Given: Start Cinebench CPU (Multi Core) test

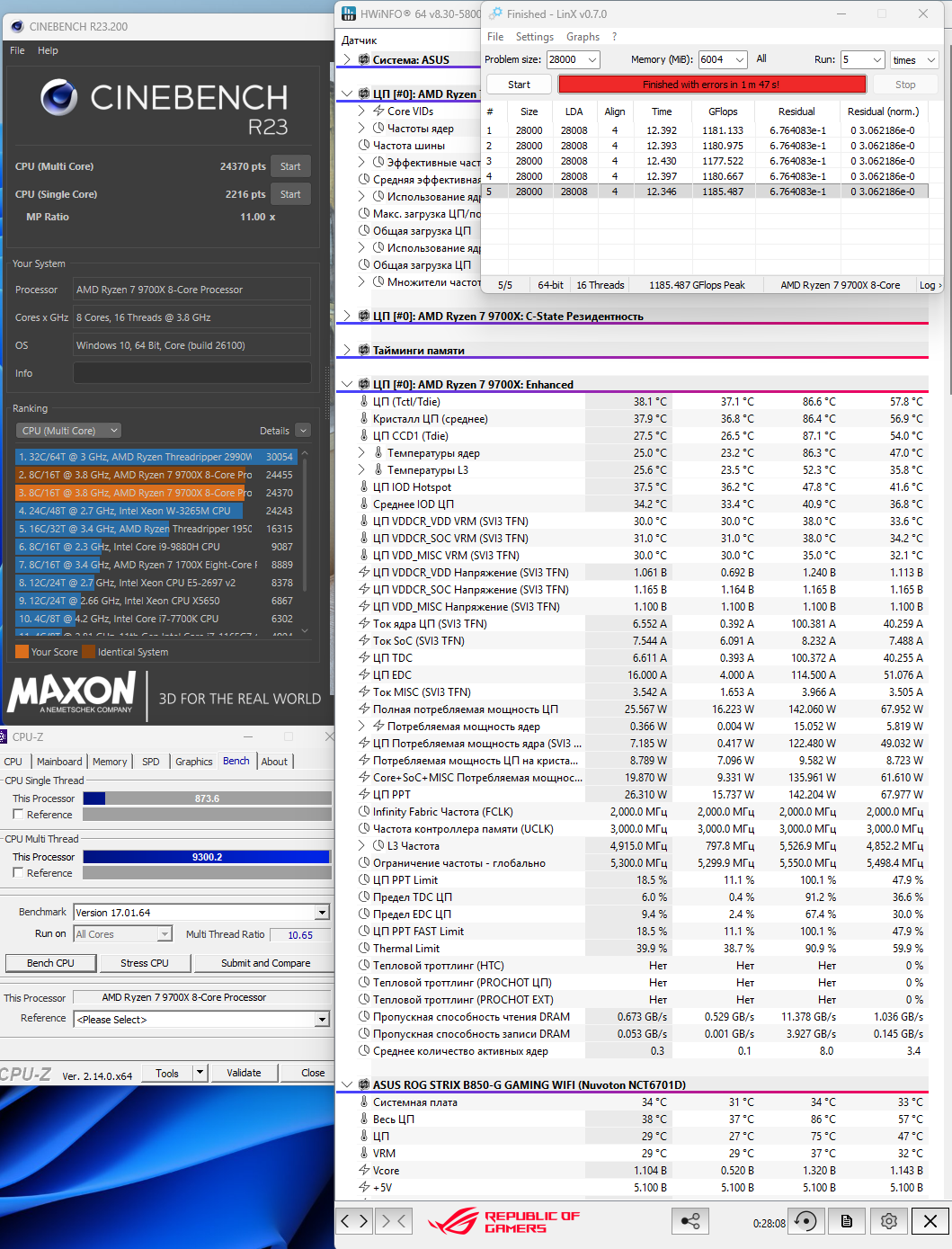Looking at the screenshot, I should [290, 166].
